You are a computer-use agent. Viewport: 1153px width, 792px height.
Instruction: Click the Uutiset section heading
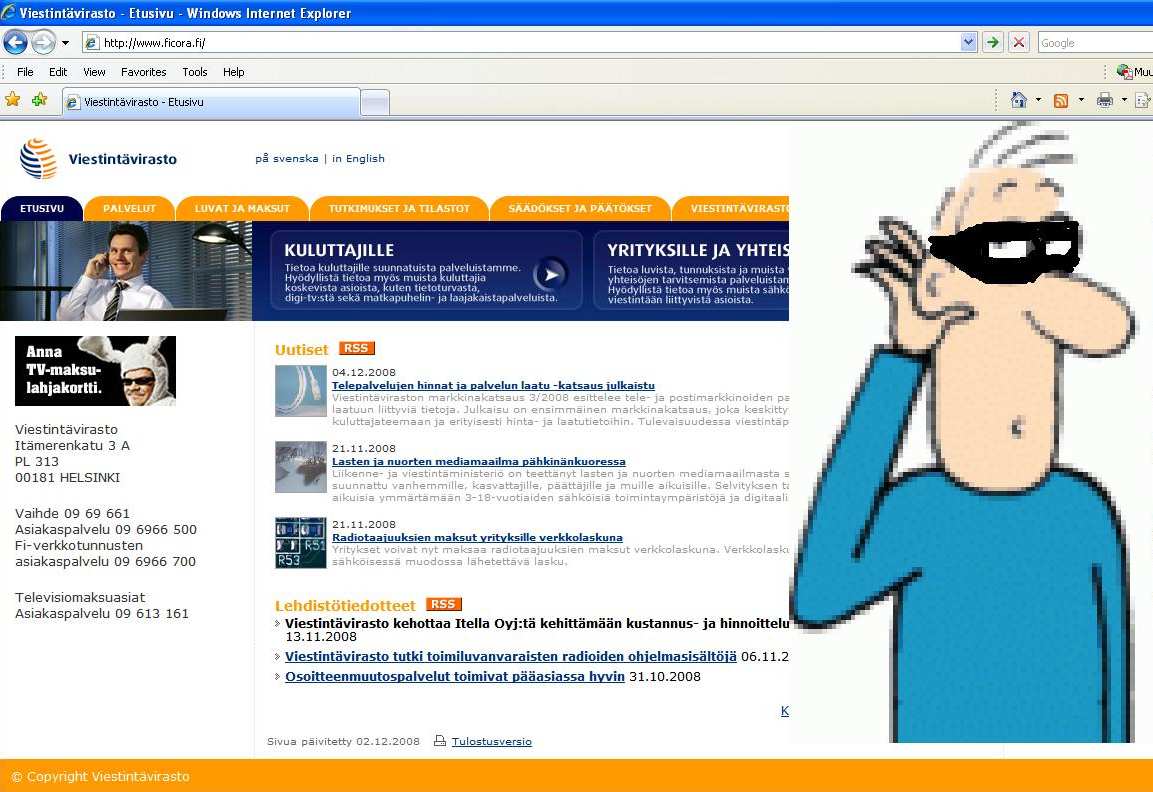pyautogui.click(x=301, y=350)
